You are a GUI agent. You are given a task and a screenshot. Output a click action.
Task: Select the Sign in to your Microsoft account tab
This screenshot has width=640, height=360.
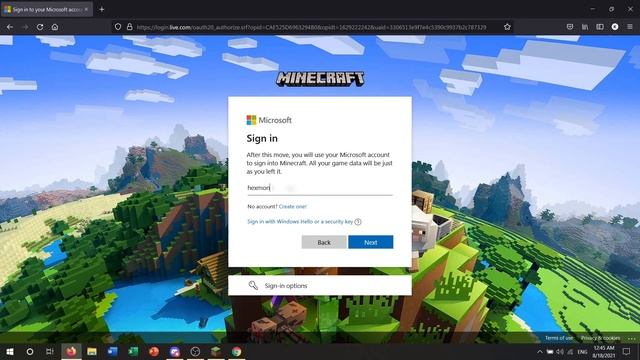[x=47, y=9]
